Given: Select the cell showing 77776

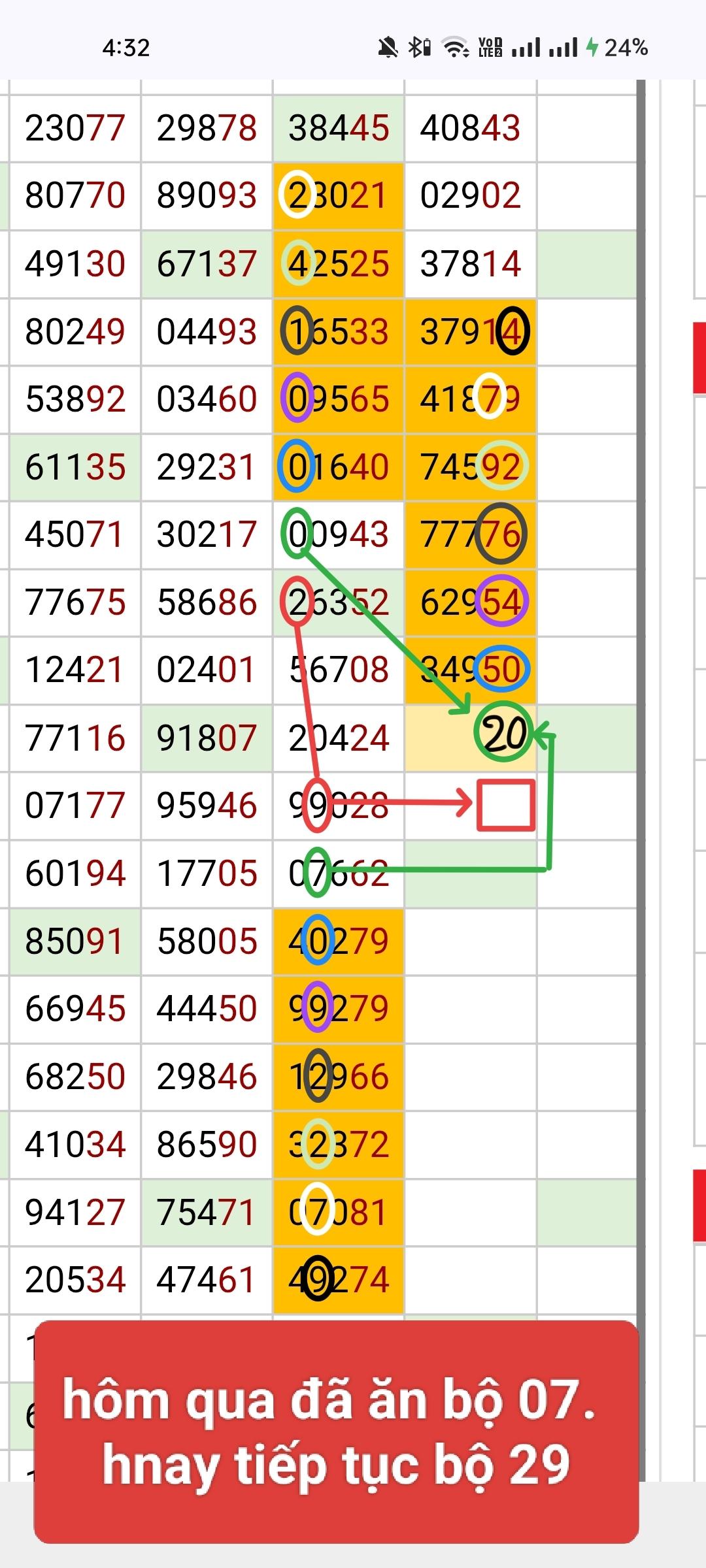Looking at the screenshot, I should (x=471, y=534).
